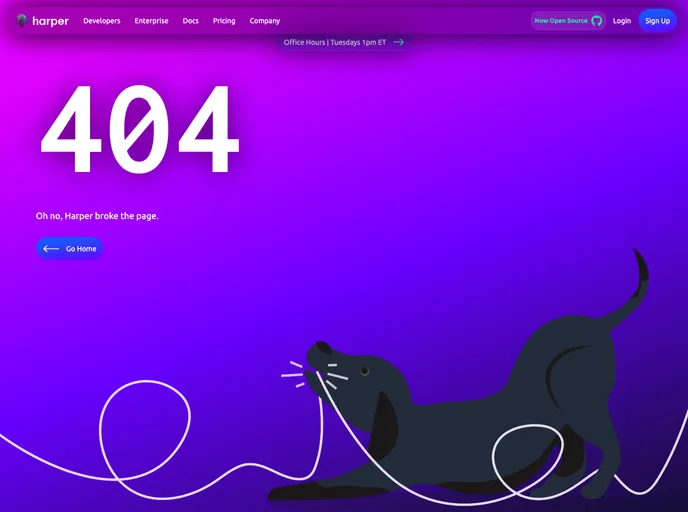Image resolution: width=688 pixels, height=512 pixels.
Task: Click the "Harper broke the page" message
Action: [x=97, y=215]
